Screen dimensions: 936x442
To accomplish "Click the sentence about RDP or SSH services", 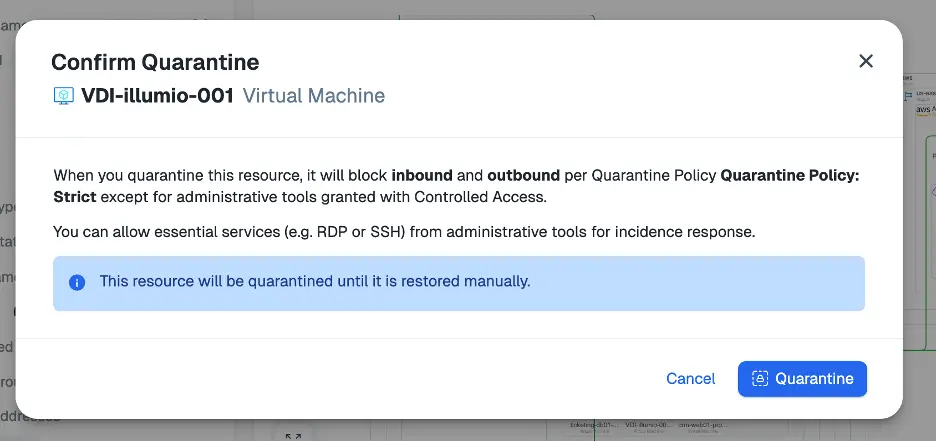I will pos(404,232).
